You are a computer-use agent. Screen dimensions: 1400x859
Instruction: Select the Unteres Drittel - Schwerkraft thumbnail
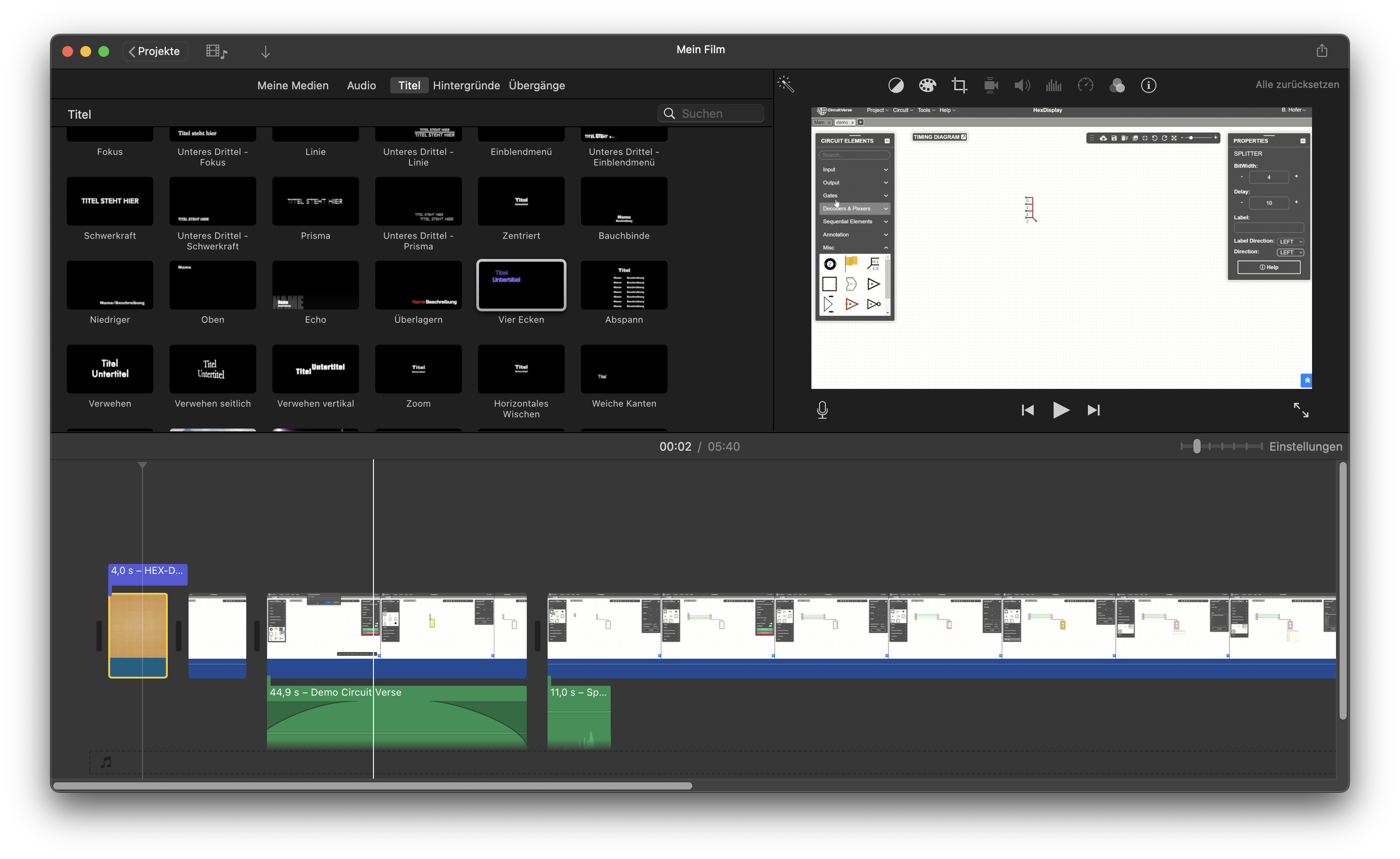pos(212,201)
